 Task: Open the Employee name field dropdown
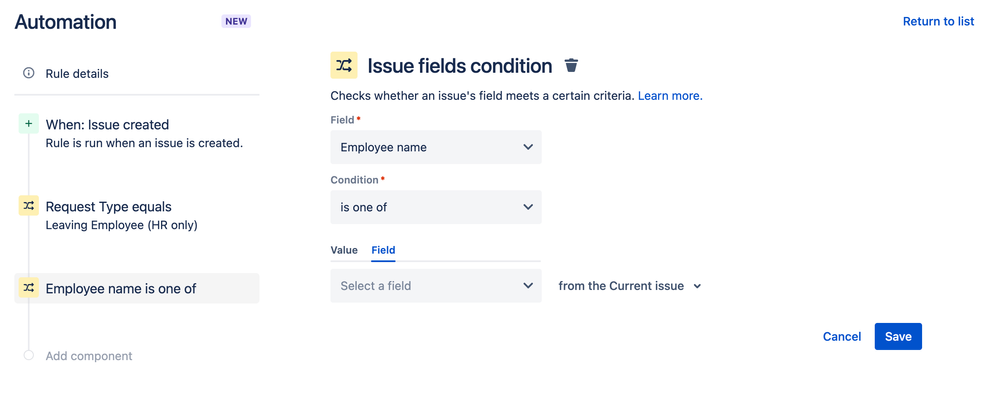tap(436, 147)
